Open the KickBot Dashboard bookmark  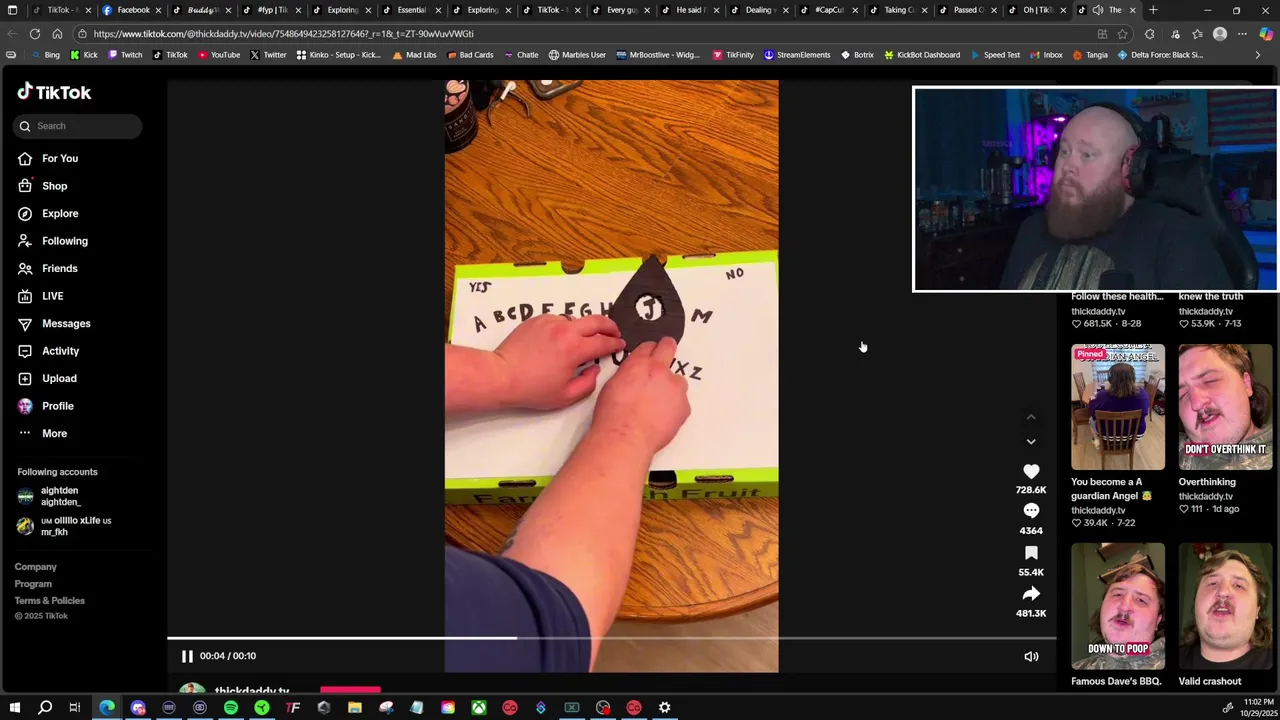tap(921, 55)
